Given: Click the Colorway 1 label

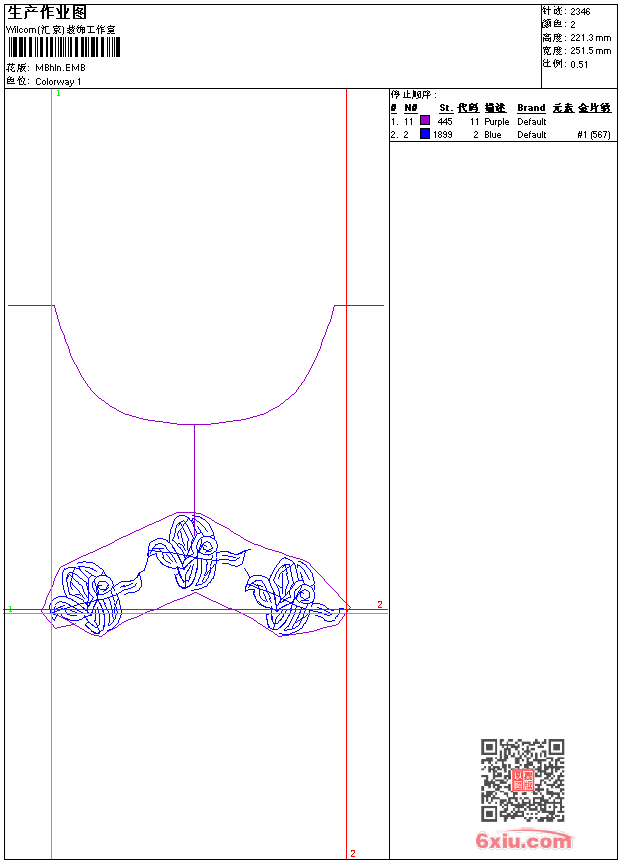Looking at the screenshot, I should pos(58,82).
